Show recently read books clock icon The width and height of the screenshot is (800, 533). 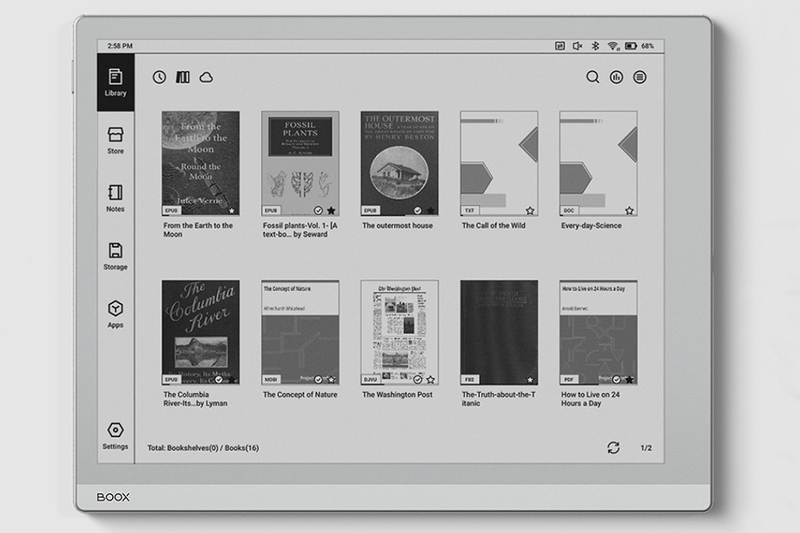click(159, 77)
